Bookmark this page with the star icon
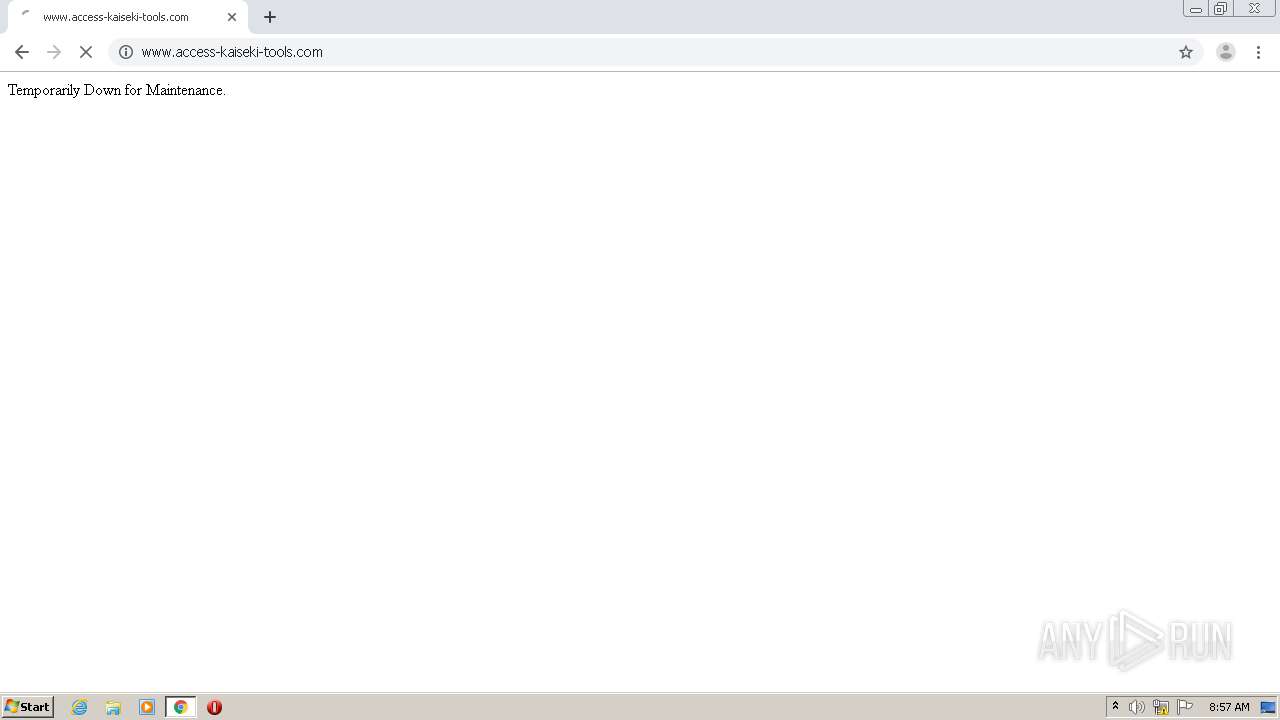Image resolution: width=1280 pixels, height=720 pixels. click(1186, 52)
